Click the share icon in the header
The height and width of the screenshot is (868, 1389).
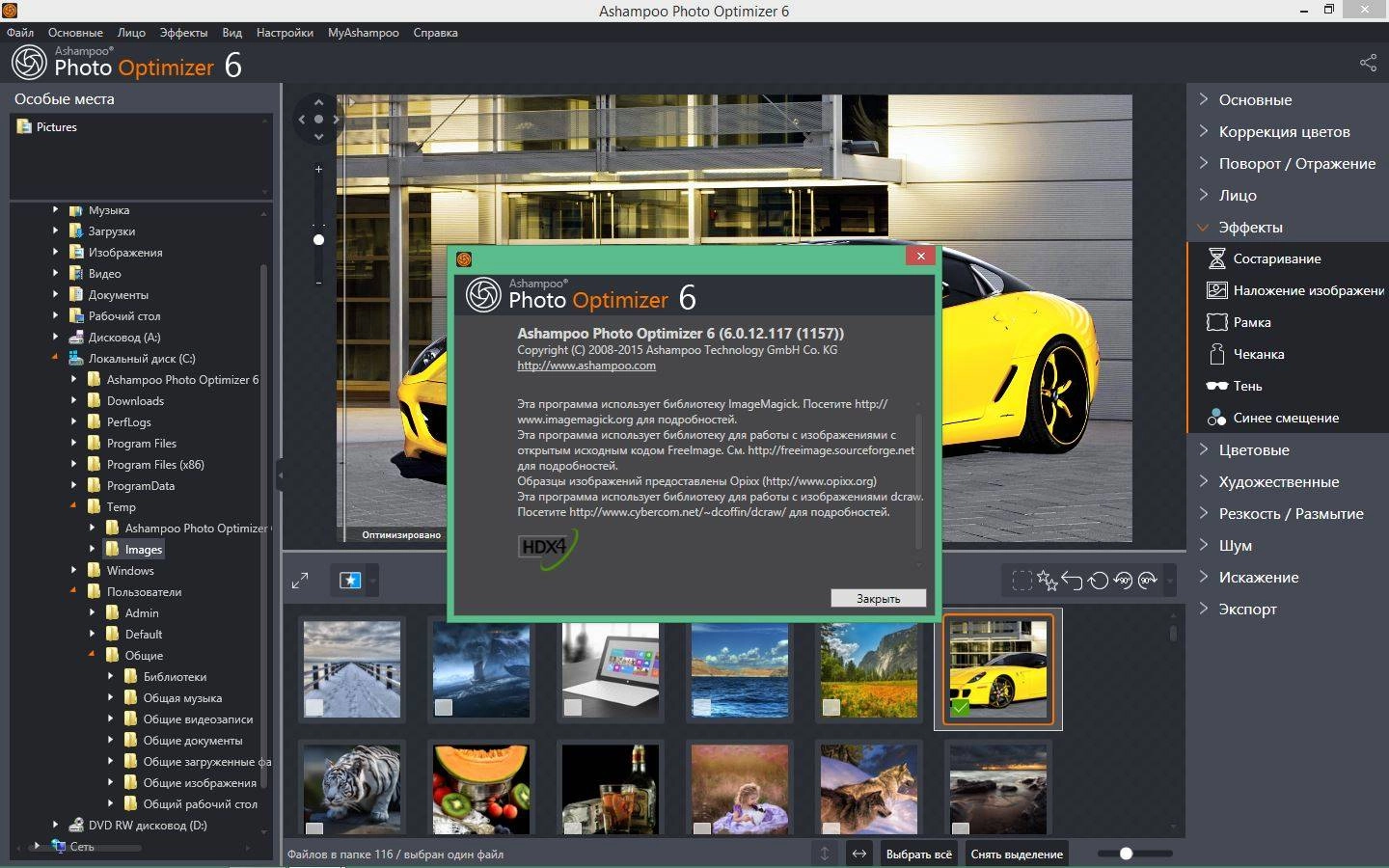click(1368, 63)
